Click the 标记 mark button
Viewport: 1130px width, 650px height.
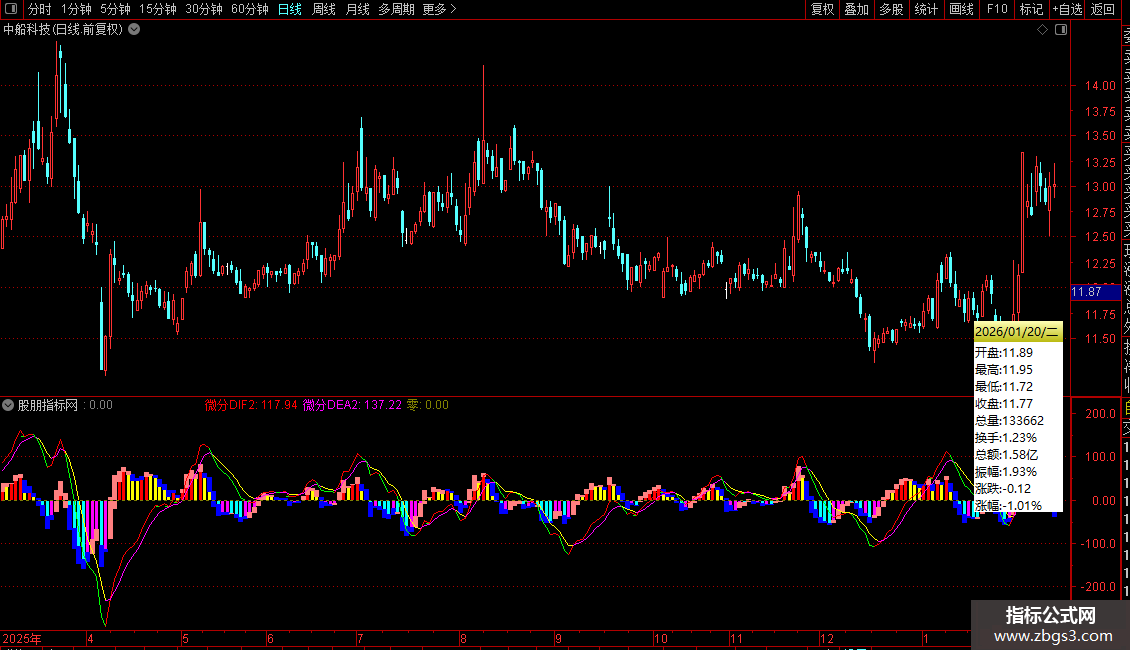(x=1031, y=9)
